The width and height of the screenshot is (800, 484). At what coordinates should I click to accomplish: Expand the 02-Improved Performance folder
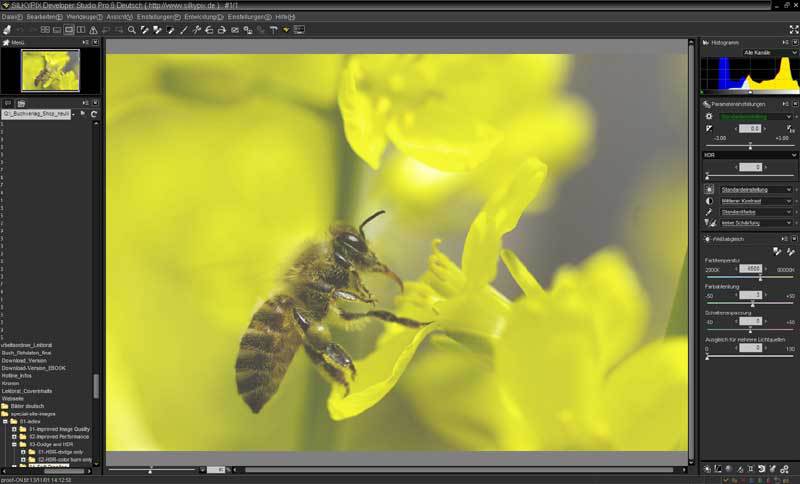tap(14, 437)
